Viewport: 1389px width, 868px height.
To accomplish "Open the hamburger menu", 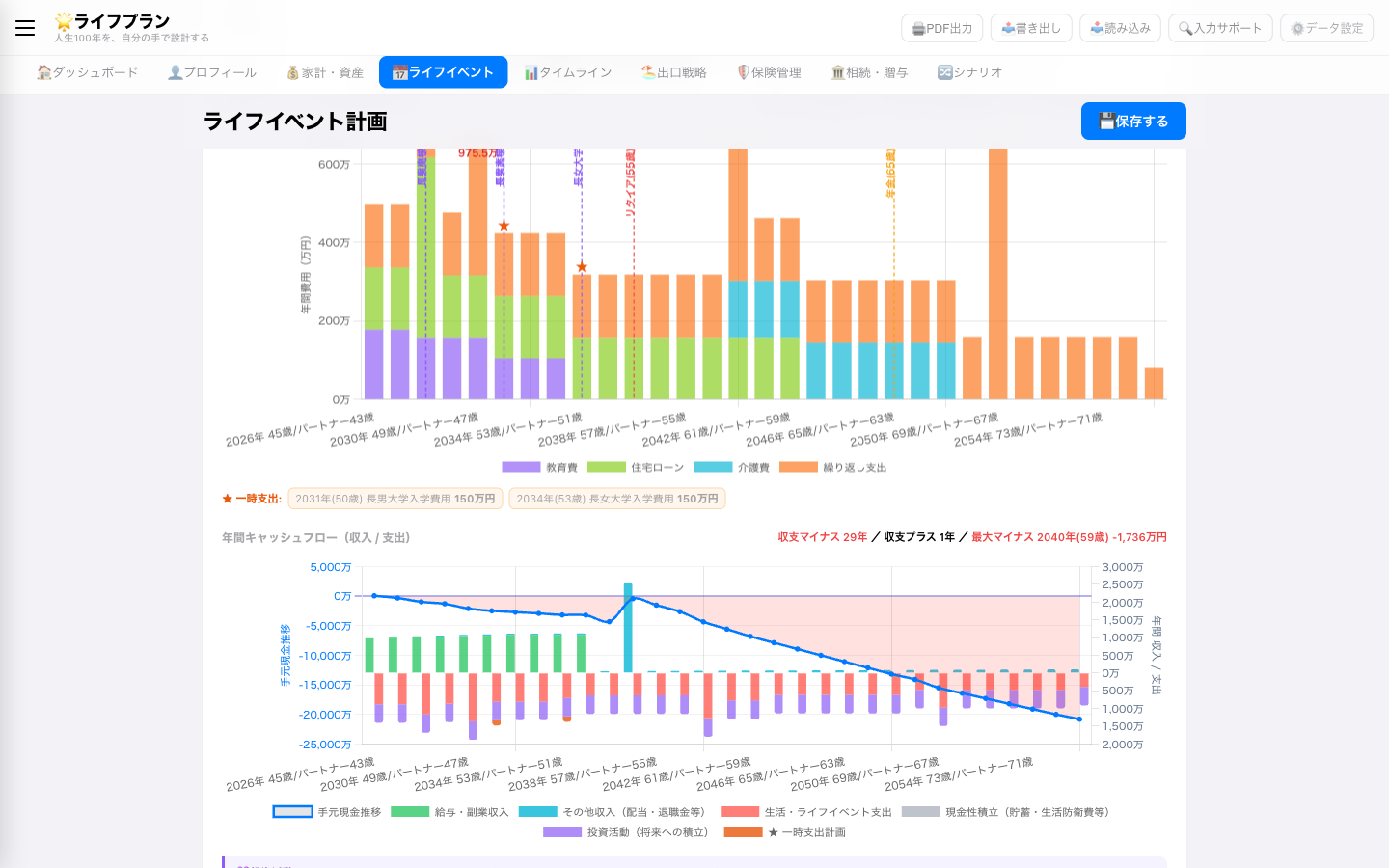I will (x=25, y=28).
